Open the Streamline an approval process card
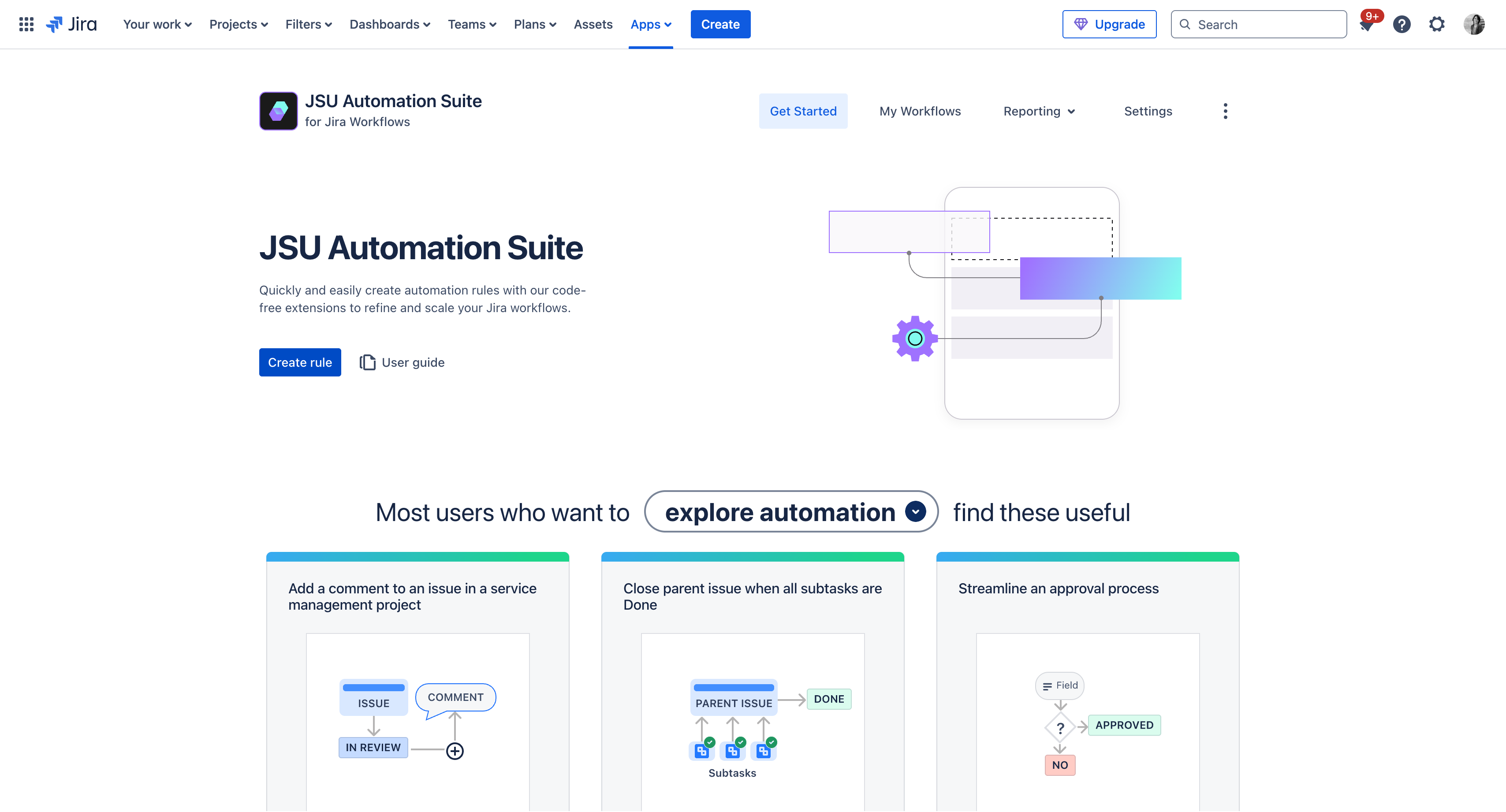The width and height of the screenshot is (1506, 812). tap(1088, 681)
